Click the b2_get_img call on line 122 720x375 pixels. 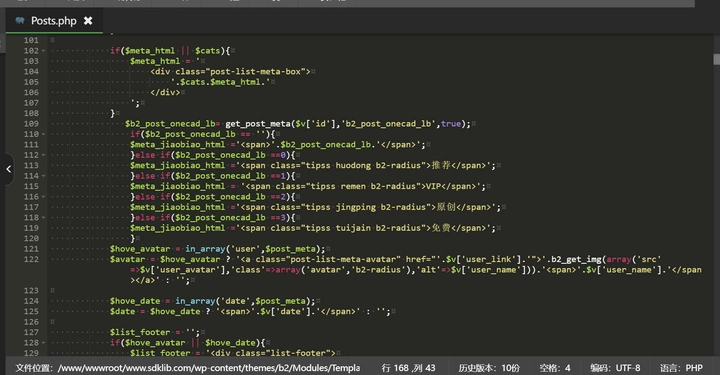coord(575,259)
